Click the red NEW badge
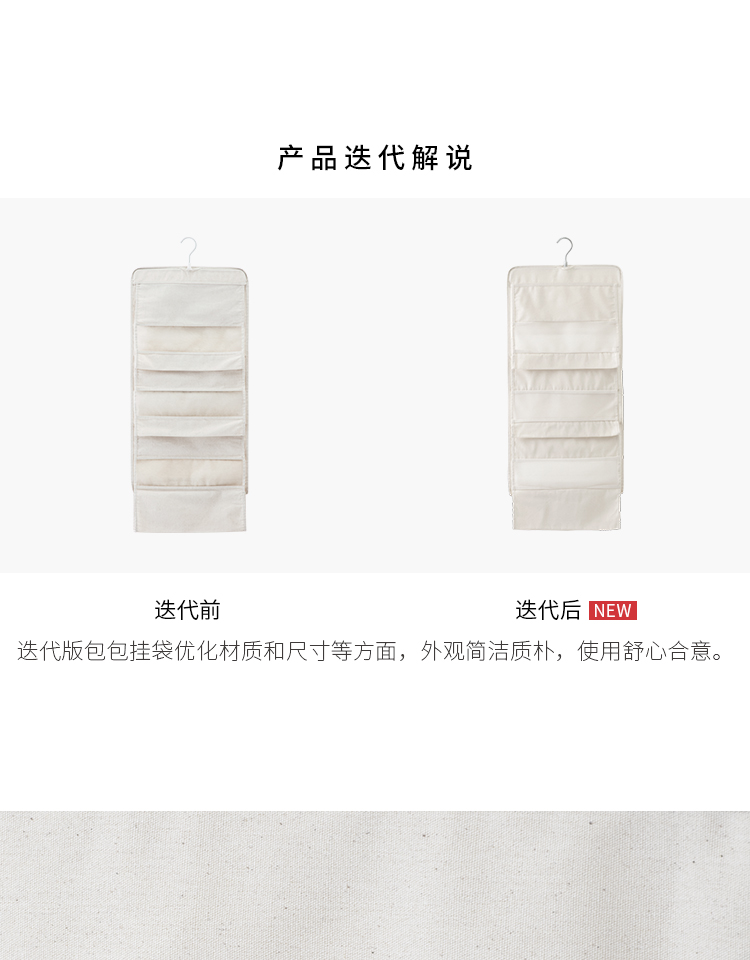 click(612, 610)
